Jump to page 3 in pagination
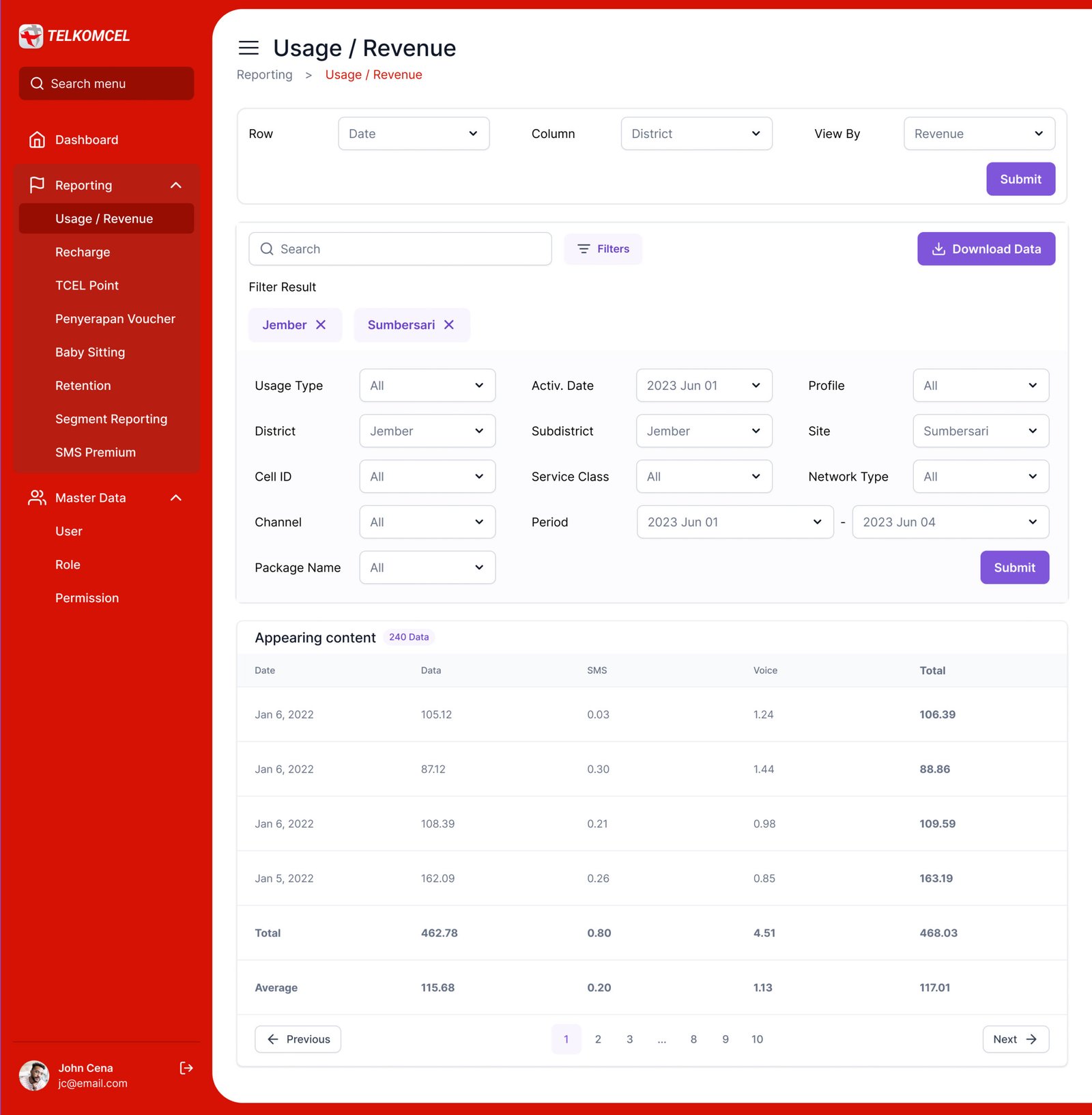The width and height of the screenshot is (1092, 1115). [x=629, y=1039]
